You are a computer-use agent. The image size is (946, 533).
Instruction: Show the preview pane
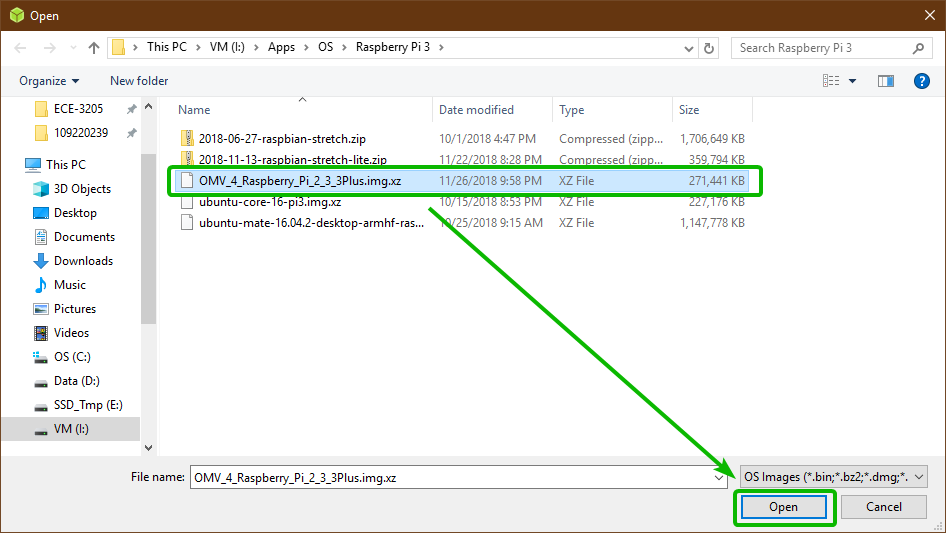(886, 81)
